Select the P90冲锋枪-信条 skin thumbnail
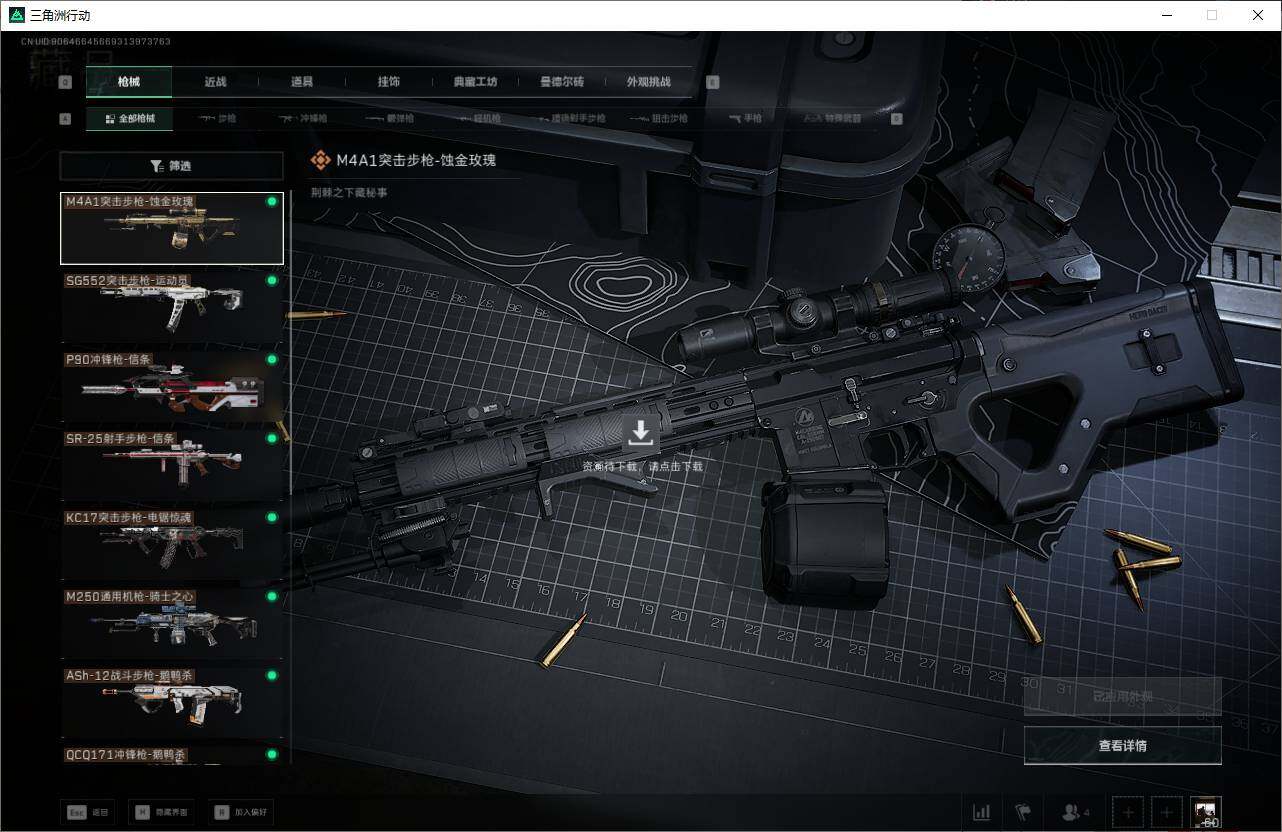Viewport: 1282px width, 832px height. (171, 386)
